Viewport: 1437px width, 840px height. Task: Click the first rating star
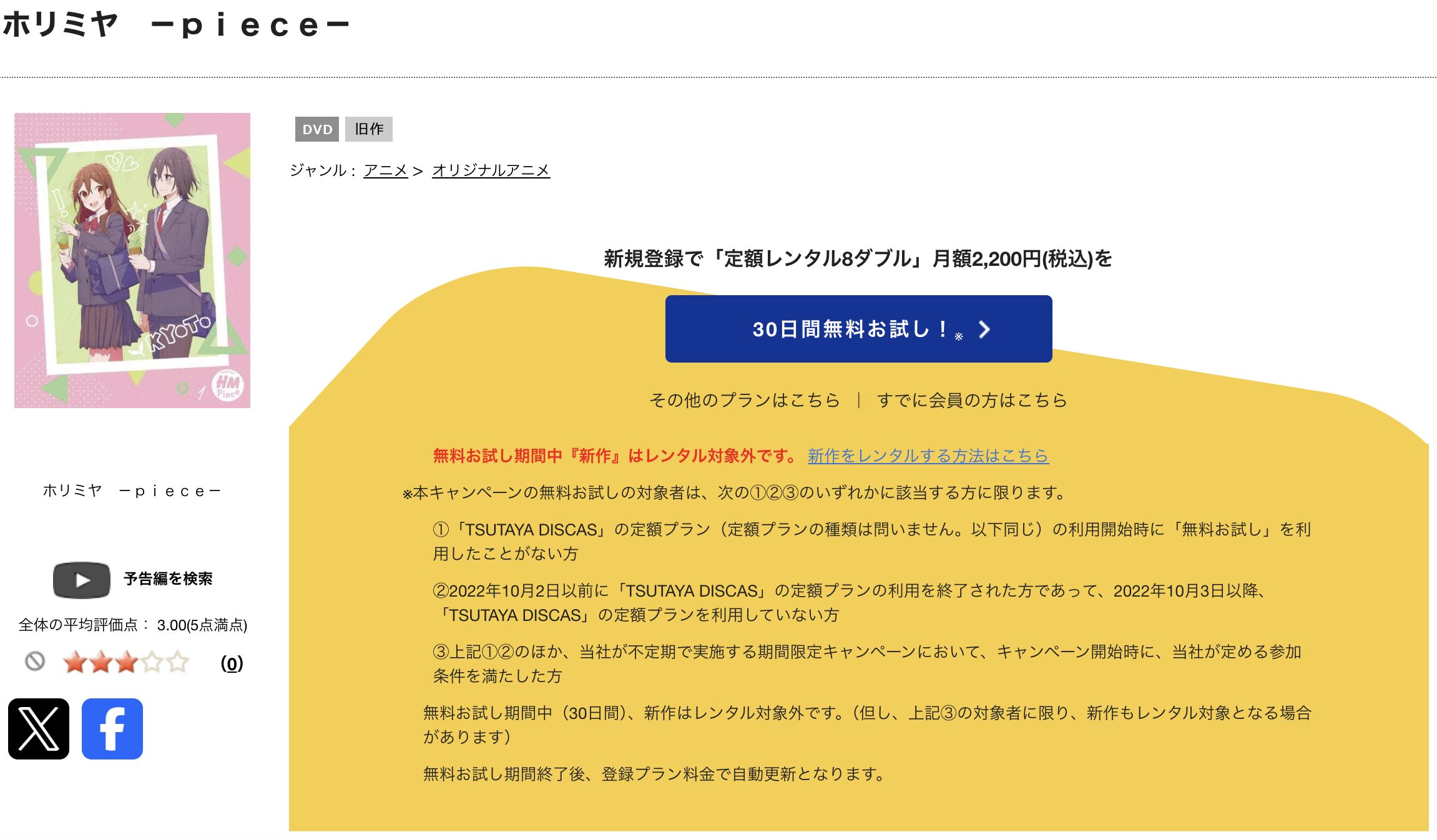[x=76, y=662]
